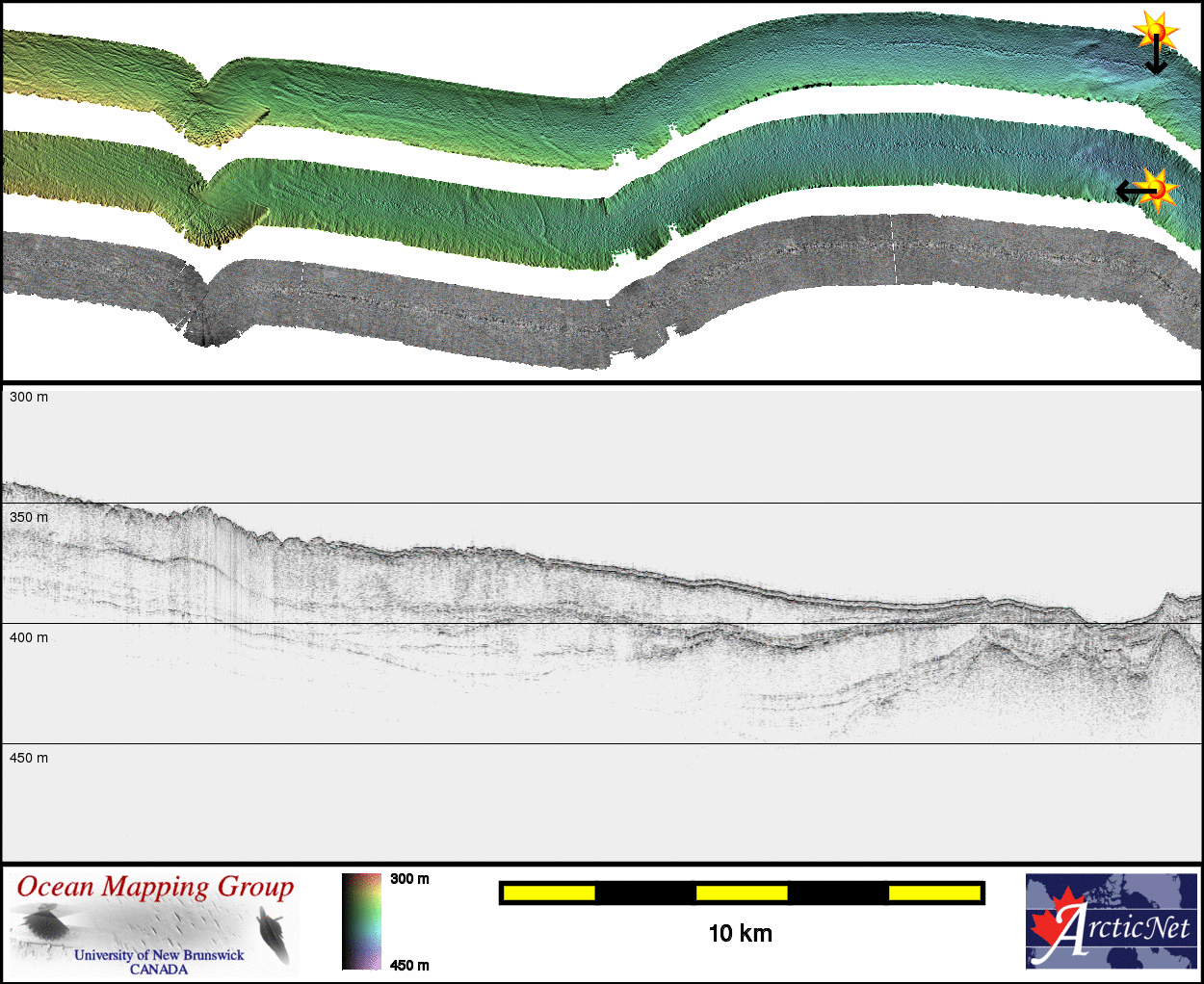Click the second sun icon with left arrow

coord(1159,187)
